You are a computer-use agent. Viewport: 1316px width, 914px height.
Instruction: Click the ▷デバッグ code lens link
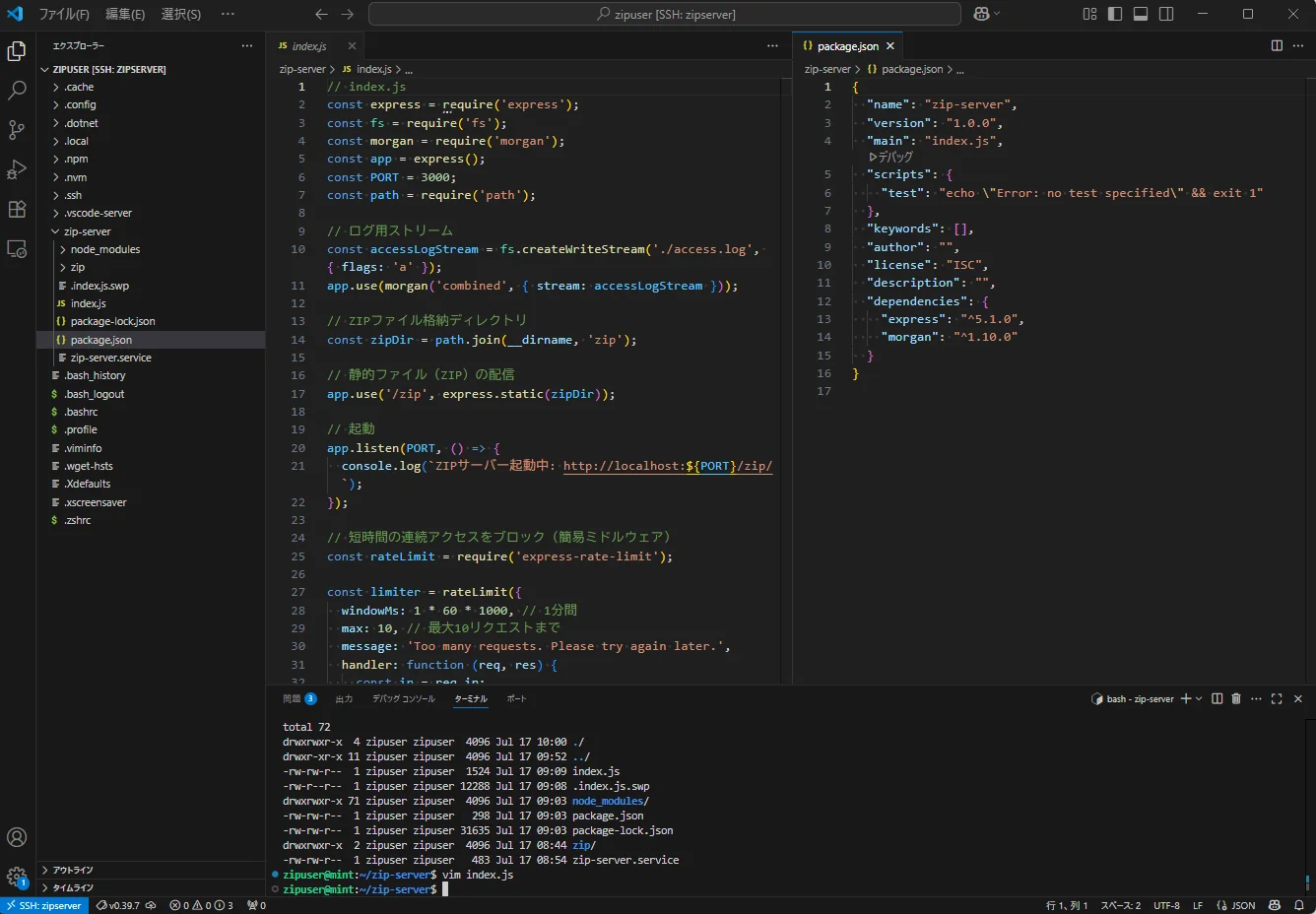(890, 157)
